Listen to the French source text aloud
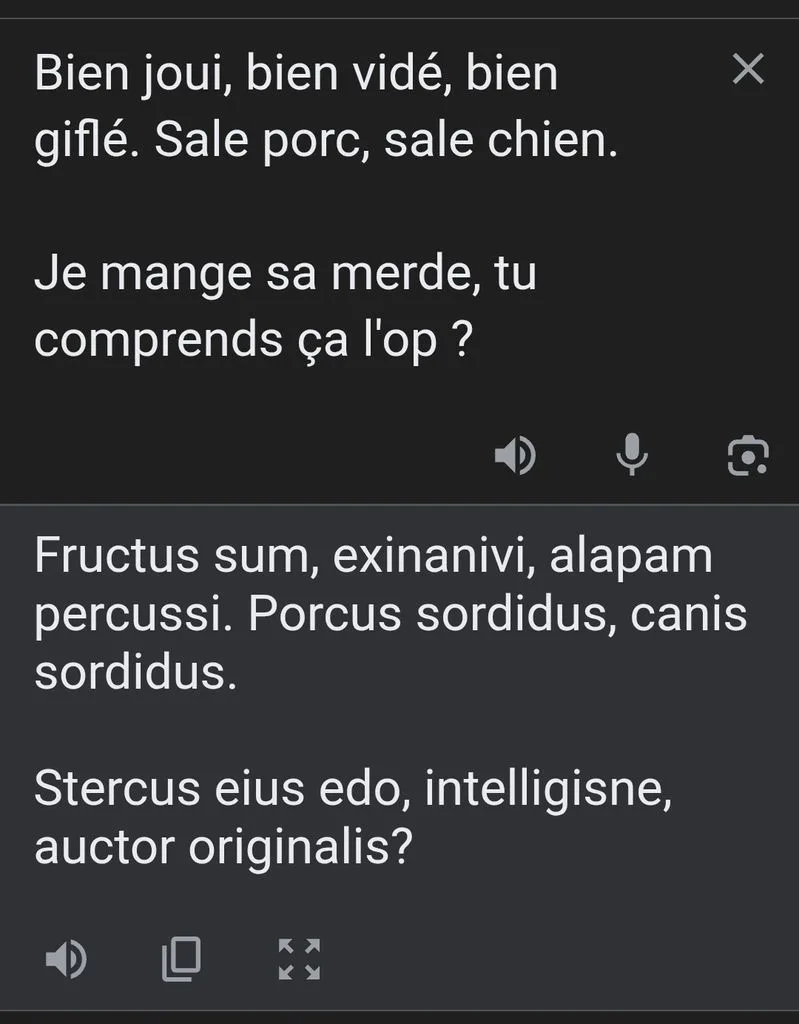Image resolution: width=799 pixels, height=1024 pixels. [x=515, y=455]
